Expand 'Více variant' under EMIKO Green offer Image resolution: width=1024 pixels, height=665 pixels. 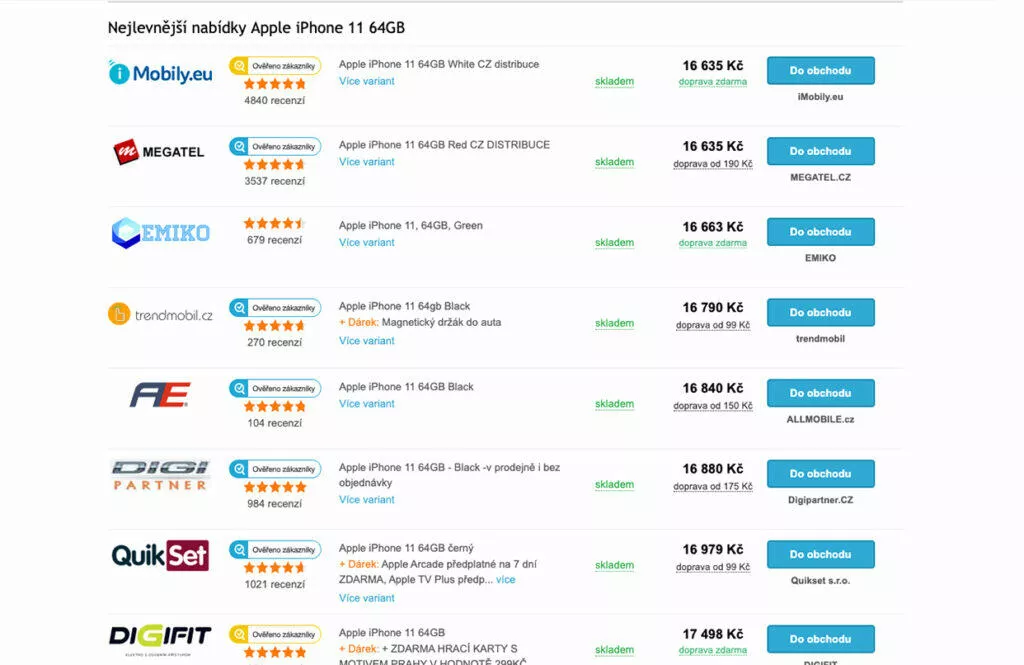[366, 242]
